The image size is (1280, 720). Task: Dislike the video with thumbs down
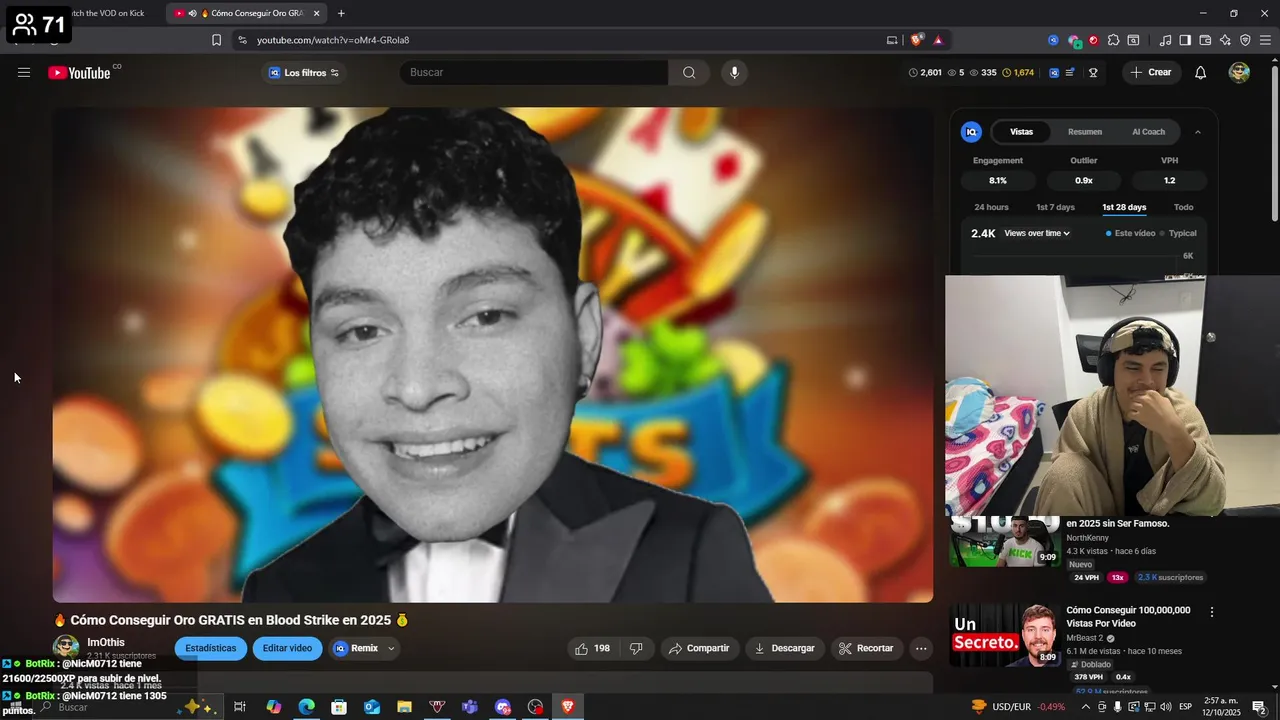click(x=636, y=648)
